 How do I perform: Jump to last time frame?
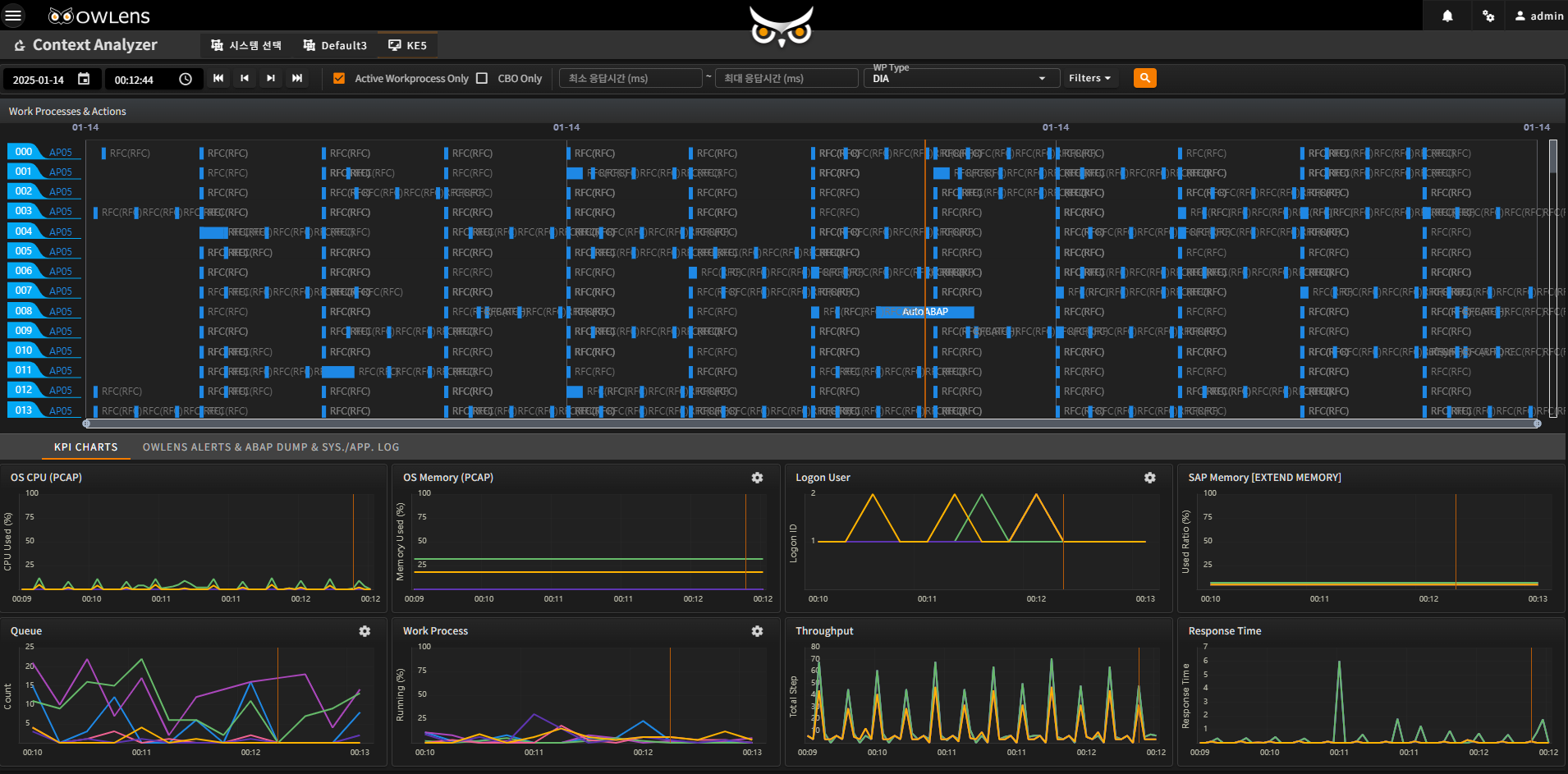tap(297, 78)
